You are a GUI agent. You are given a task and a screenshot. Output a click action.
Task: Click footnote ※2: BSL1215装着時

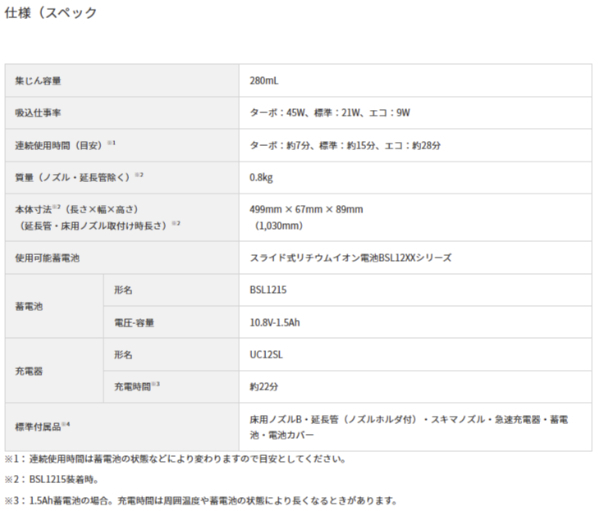(51, 479)
